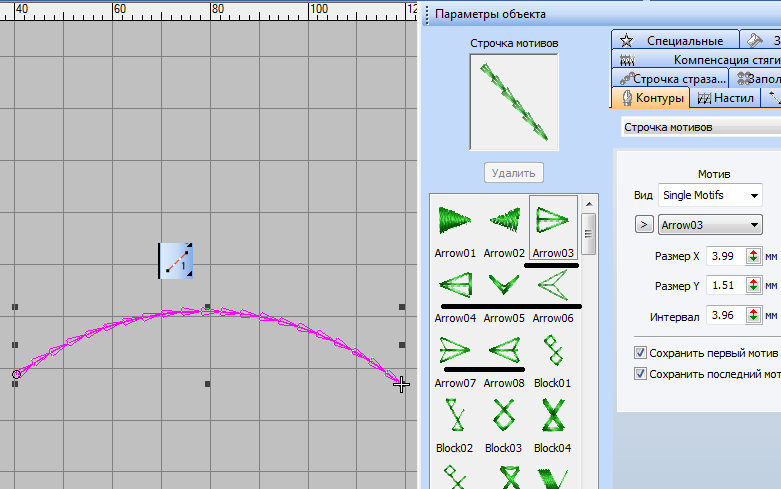Open the 'Строчка мотивов' stitch type dropdown
Screen dimensions: 781x489
(698, 127)
